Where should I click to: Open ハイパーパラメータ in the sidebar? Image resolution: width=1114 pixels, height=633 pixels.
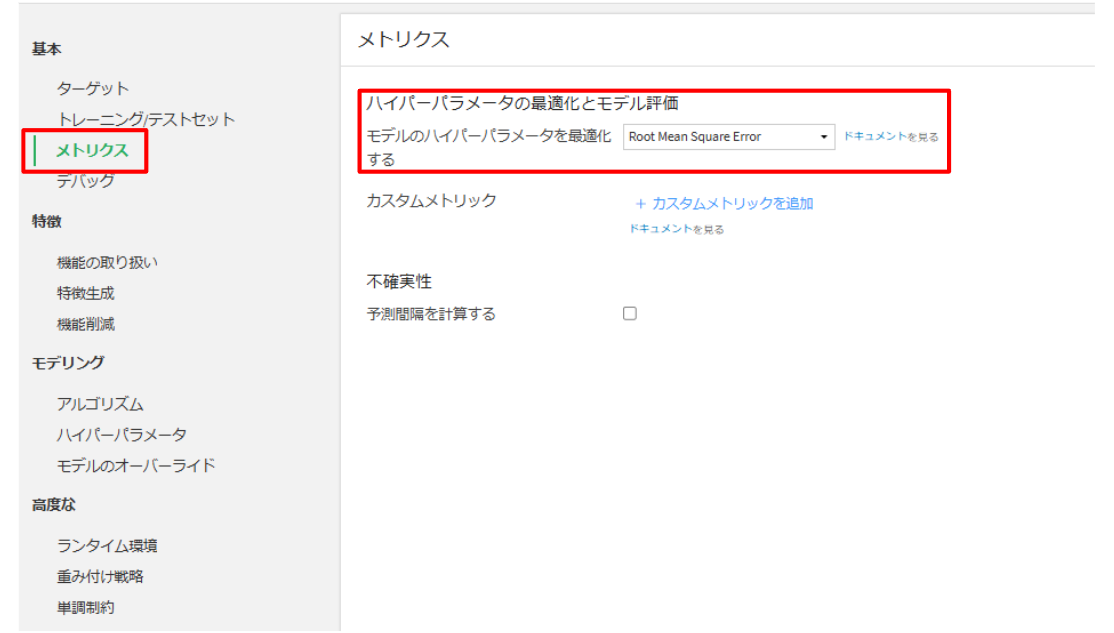tap(121, 435)
